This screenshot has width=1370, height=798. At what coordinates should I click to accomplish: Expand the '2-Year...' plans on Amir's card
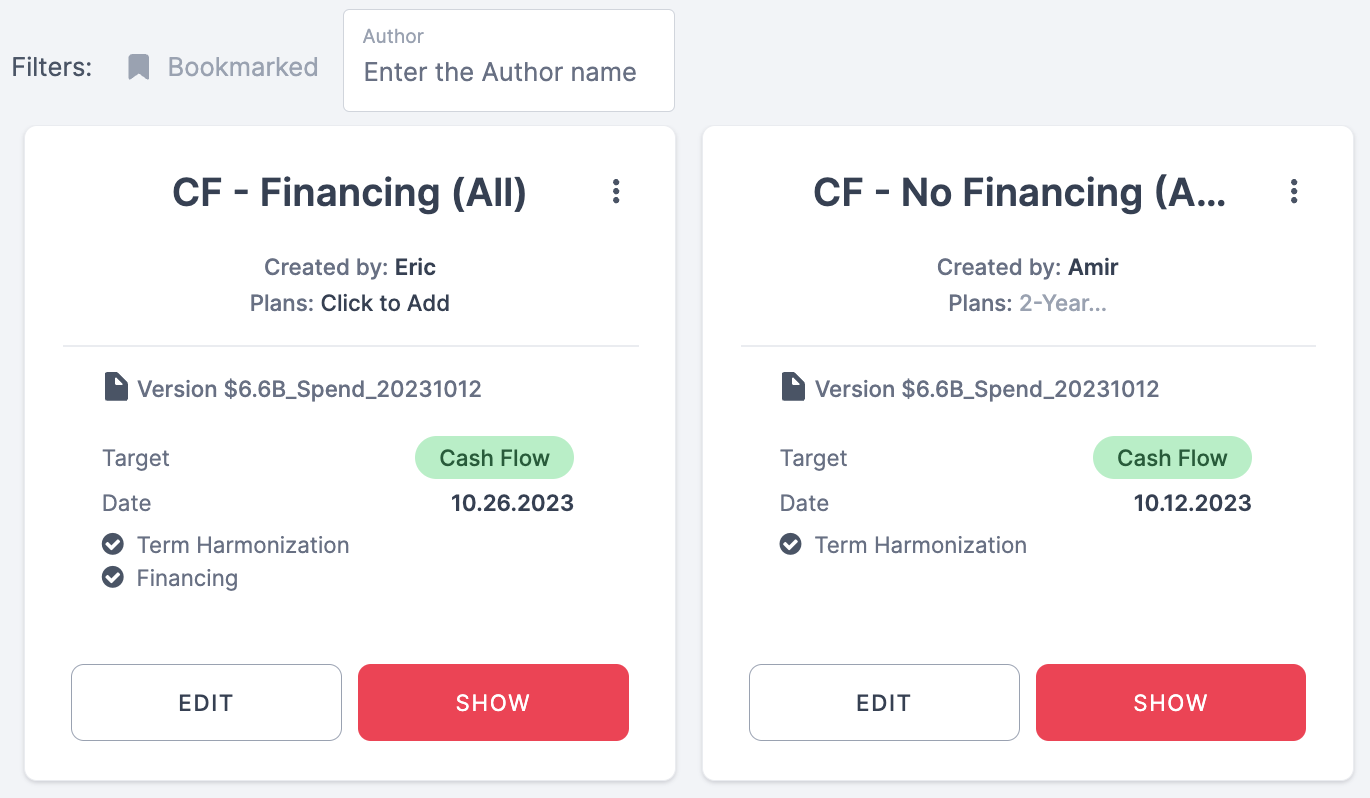(1062, 303)
